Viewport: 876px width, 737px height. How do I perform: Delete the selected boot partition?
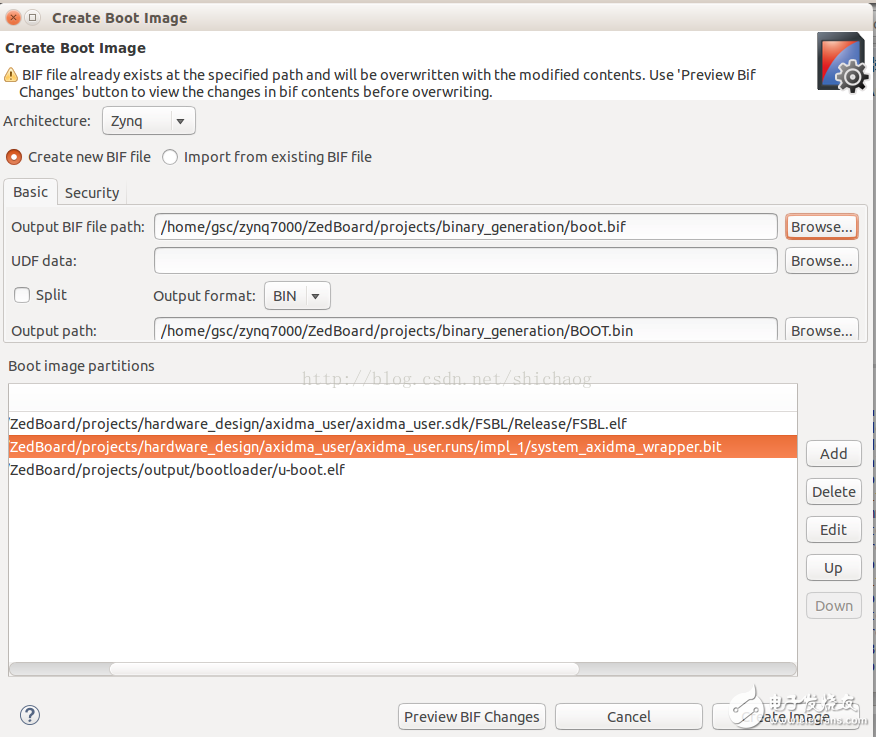click(833, 492)
